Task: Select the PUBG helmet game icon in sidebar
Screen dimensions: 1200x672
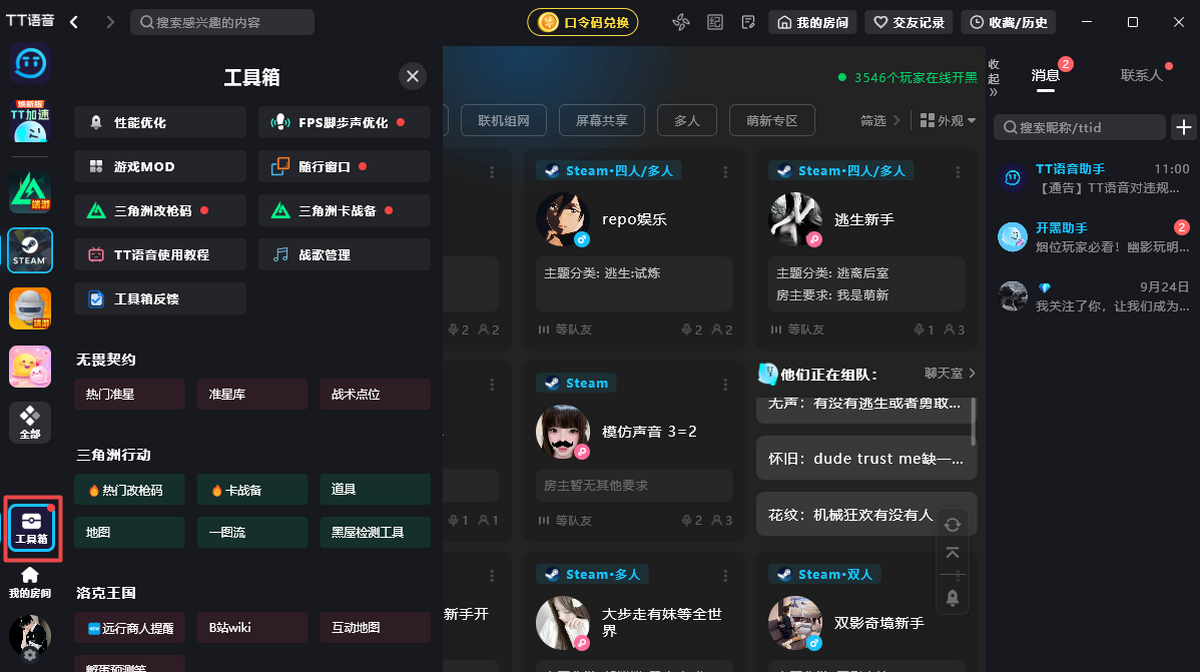Action: (x=30, y=309)
